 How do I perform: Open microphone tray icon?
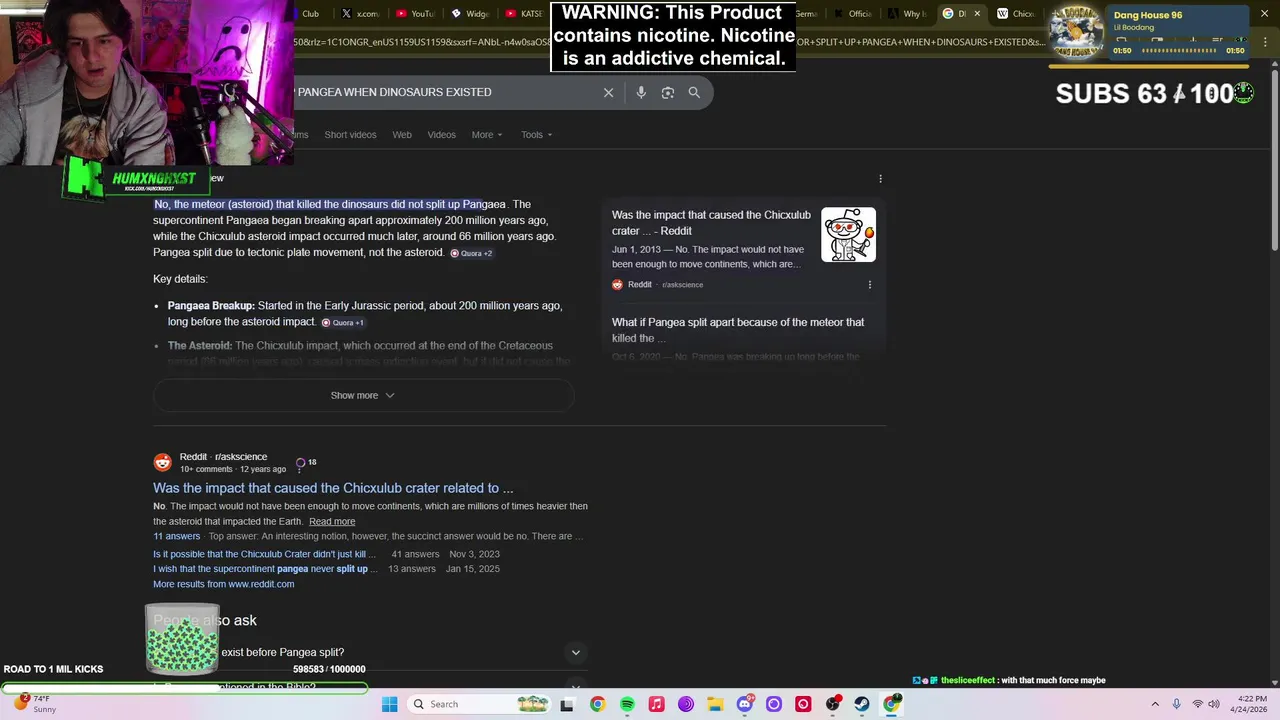pyautogui.click(x=1177, y=704)
